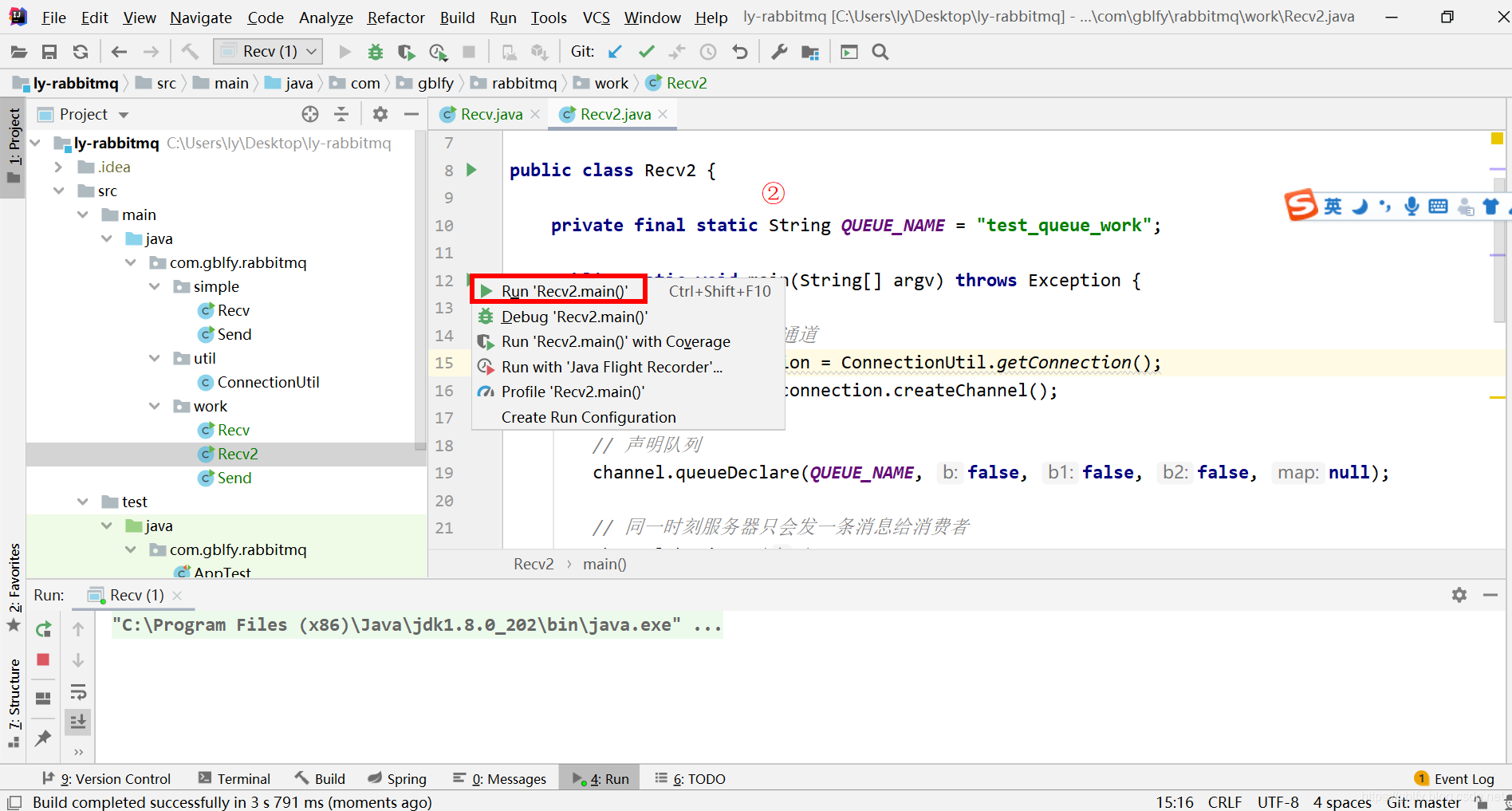Click the yellow inspection status indicator
Image resolution: width=1512 pixels, height=811 pixels.
1497,139
